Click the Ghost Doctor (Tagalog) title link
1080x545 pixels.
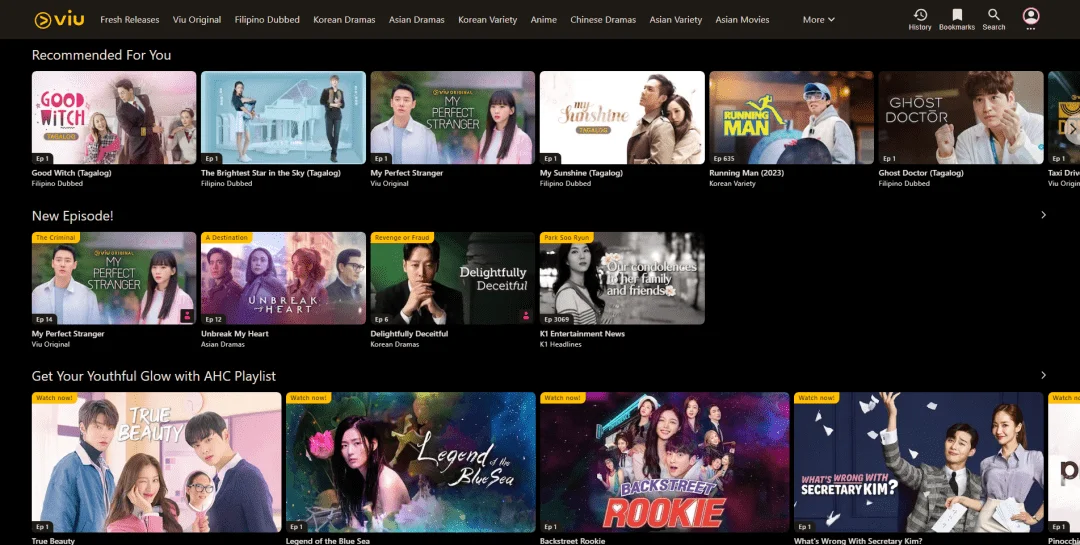pos(921,173)
